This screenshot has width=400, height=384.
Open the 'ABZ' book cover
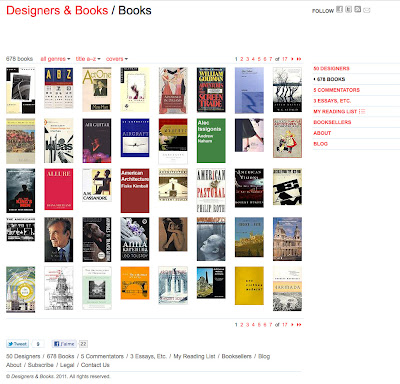point(59,88)
